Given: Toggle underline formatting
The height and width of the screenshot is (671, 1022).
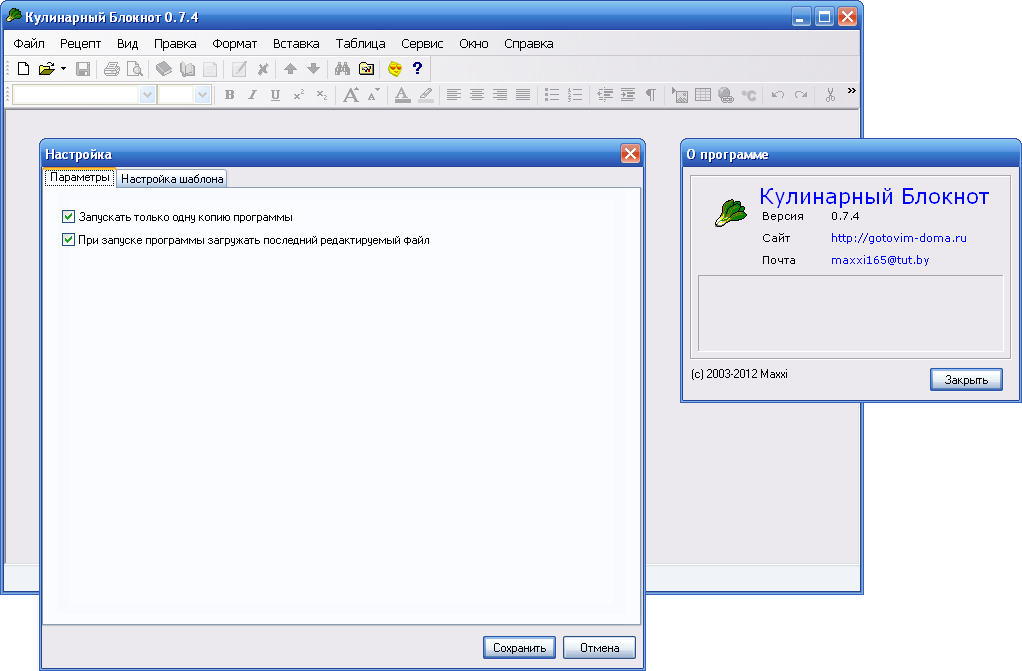Looking at the screenshot, I should point(275,95).
